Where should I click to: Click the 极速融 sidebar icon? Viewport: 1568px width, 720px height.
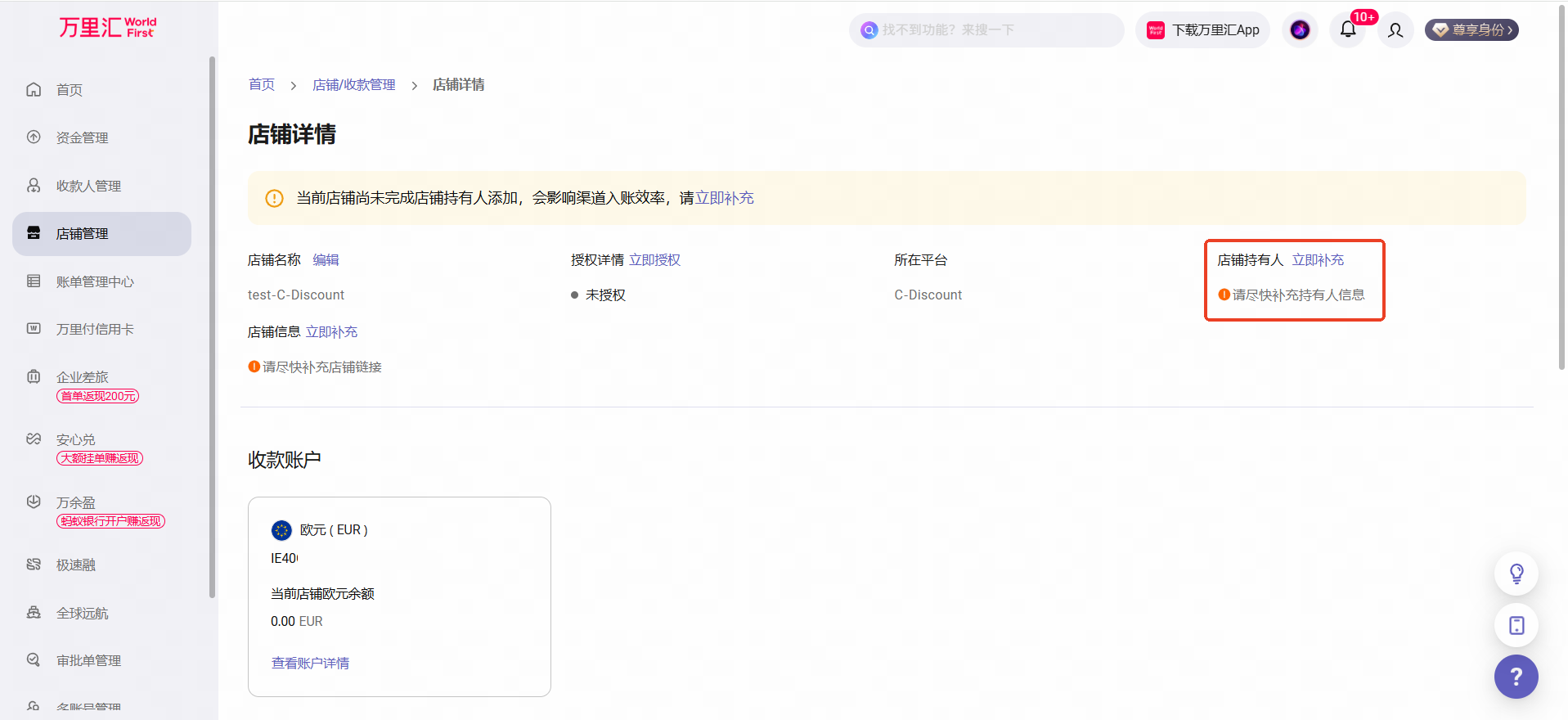34,565
